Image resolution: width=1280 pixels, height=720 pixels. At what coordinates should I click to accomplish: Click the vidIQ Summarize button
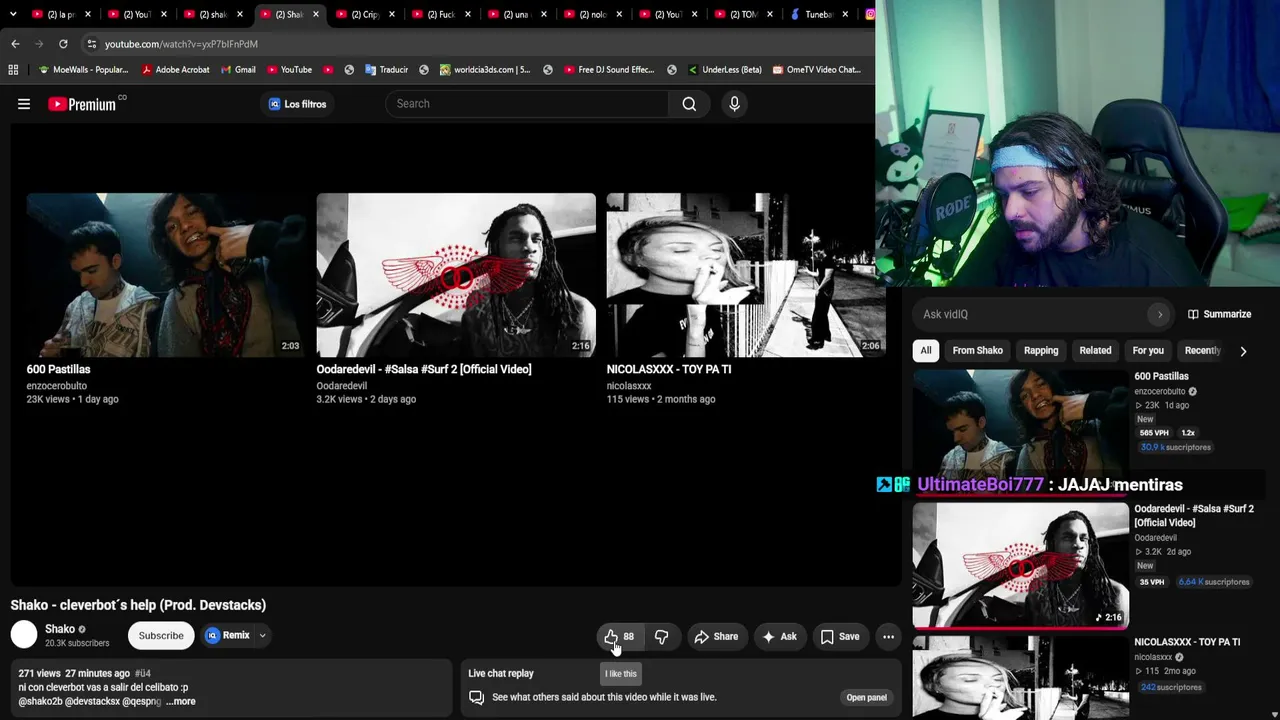1219,314
